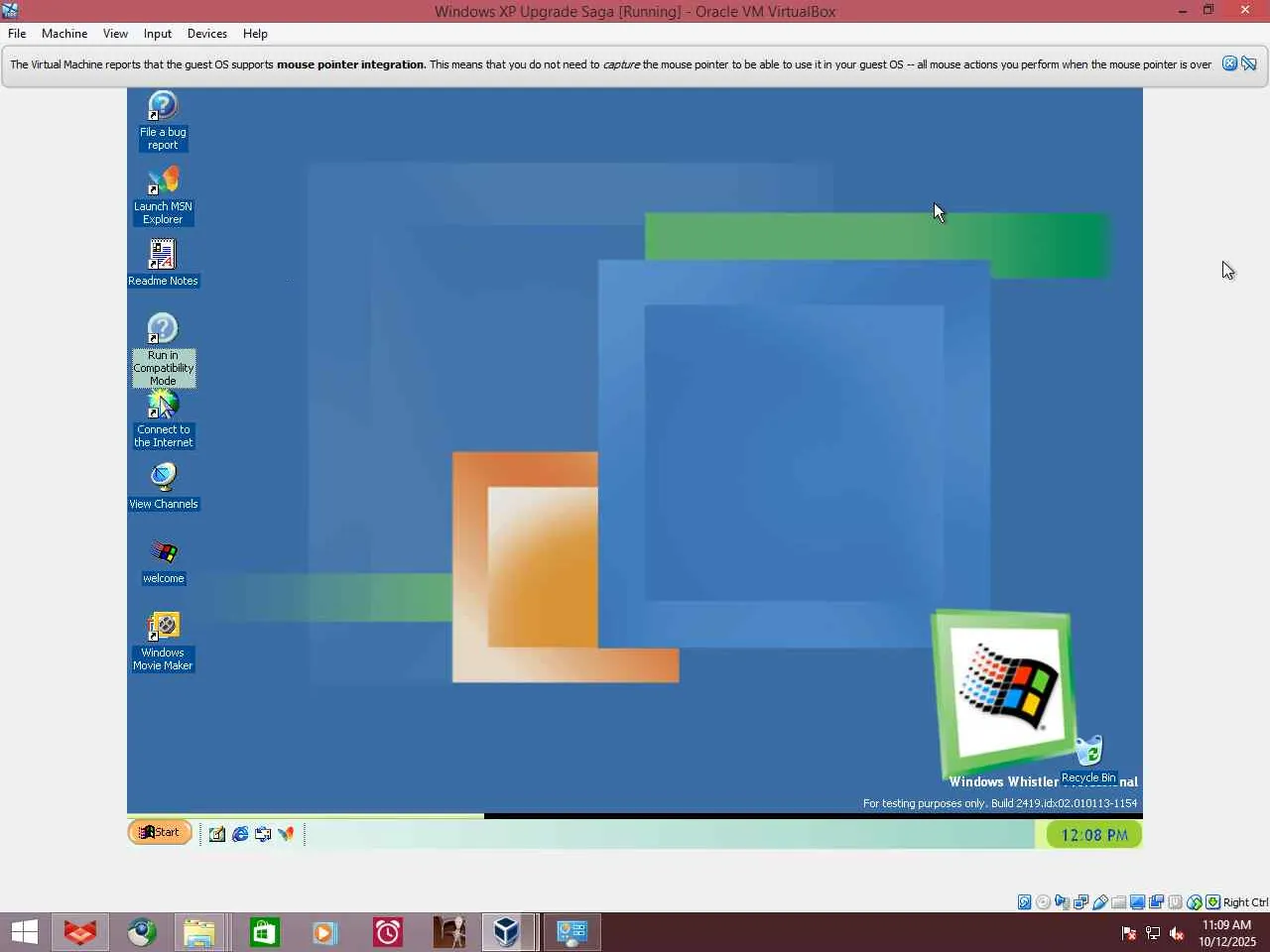Viewport: 1270px width, 952px height.
Task: Click the media player taskbar icon
Action: (x=325, y=932)
